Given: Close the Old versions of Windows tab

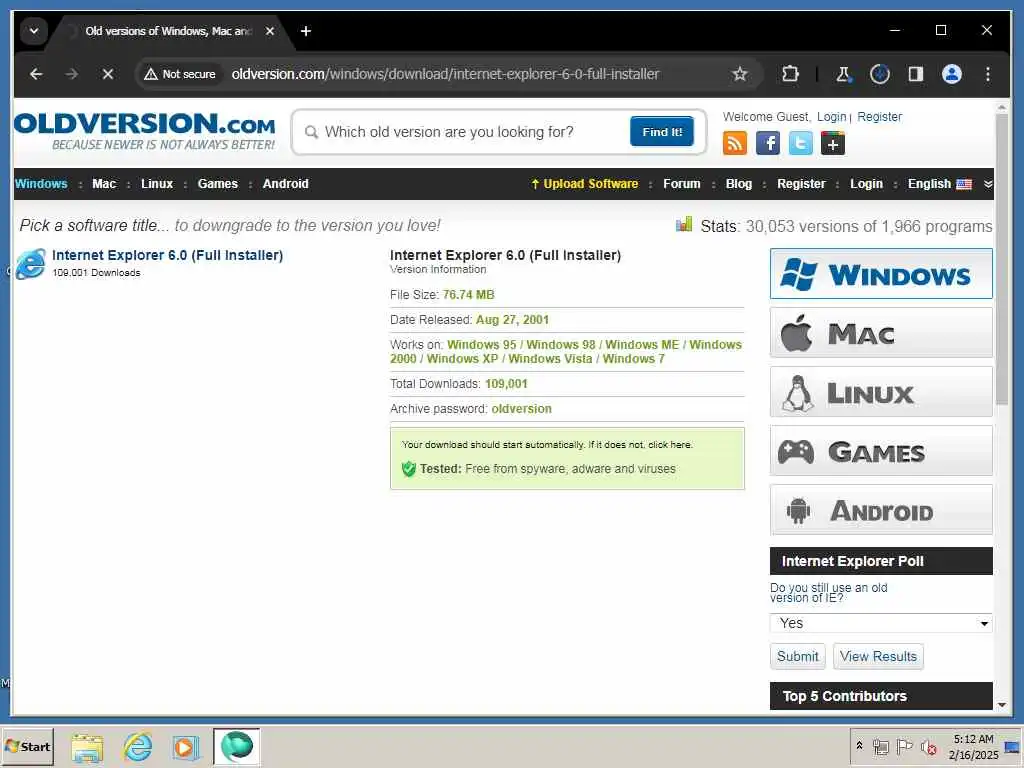Looking at the screenshot, I should pos(270,31).
